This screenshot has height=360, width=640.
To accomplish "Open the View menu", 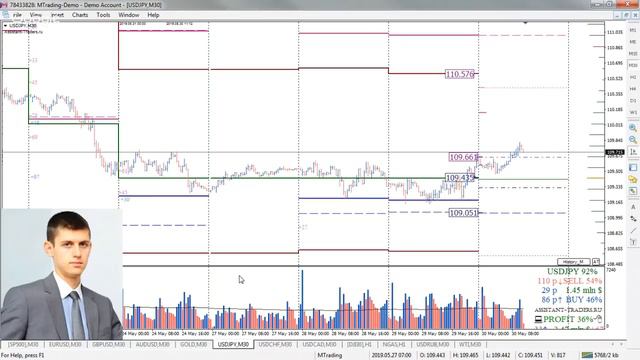I will (36, 15).
